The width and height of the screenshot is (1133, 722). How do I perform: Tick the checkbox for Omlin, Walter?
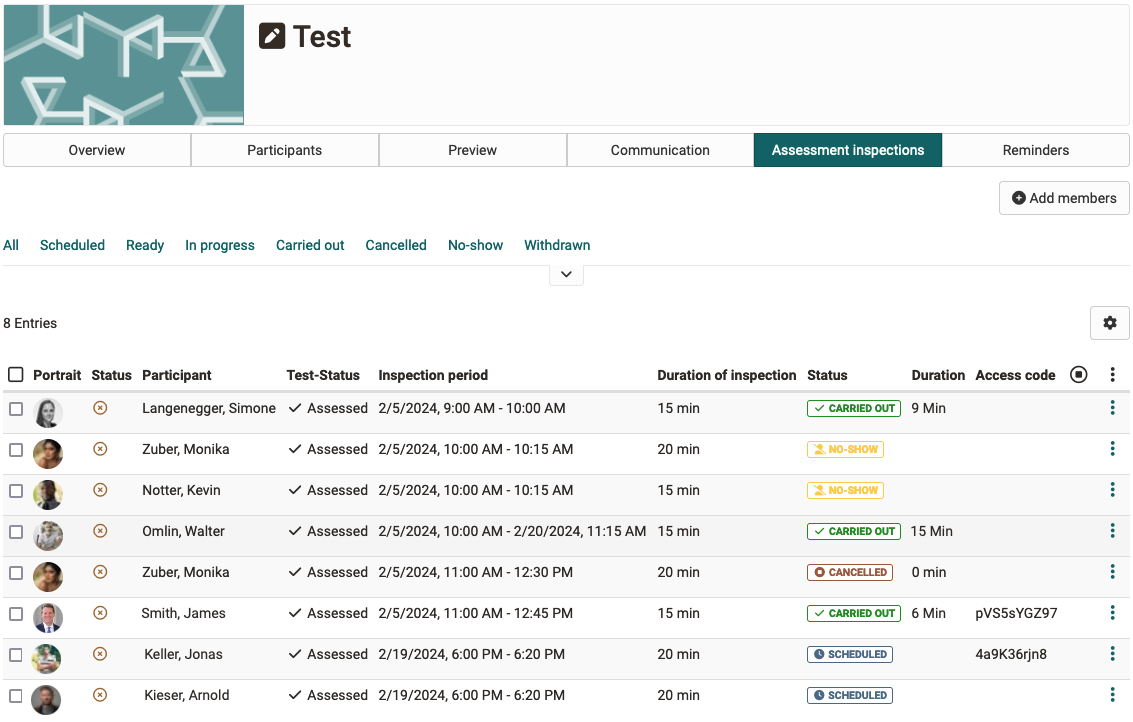(x=16, y=532)
